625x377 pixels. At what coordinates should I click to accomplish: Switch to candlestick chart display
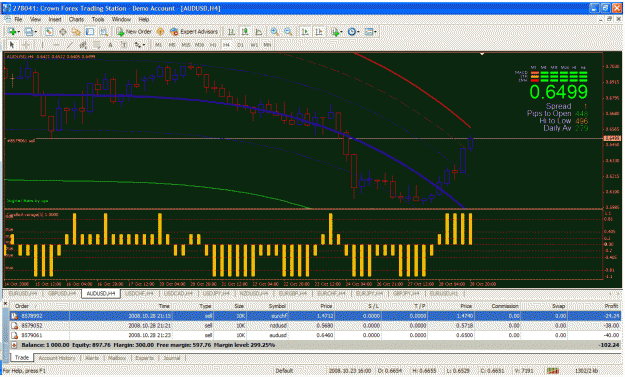[x=245, y=32]
